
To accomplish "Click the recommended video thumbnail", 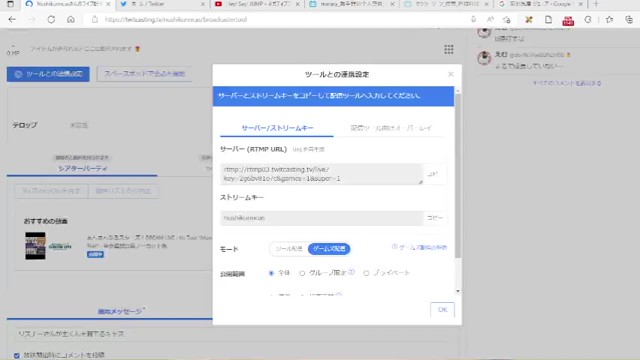I will (x=36, y=246).
